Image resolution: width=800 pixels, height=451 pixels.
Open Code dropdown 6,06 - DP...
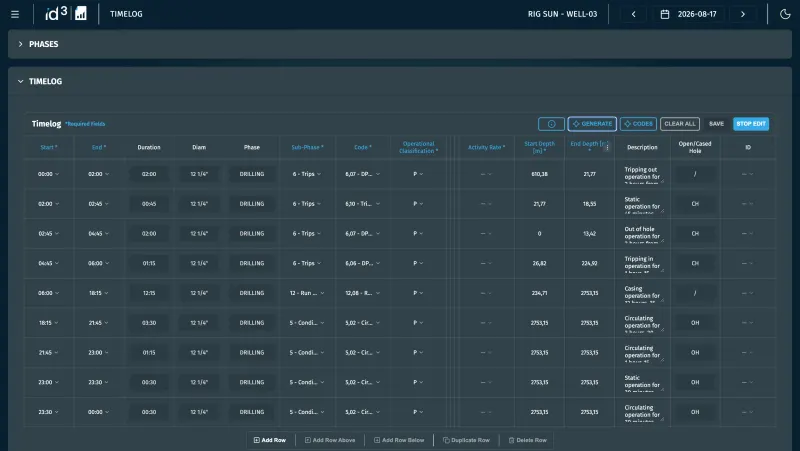coord(362,263)
